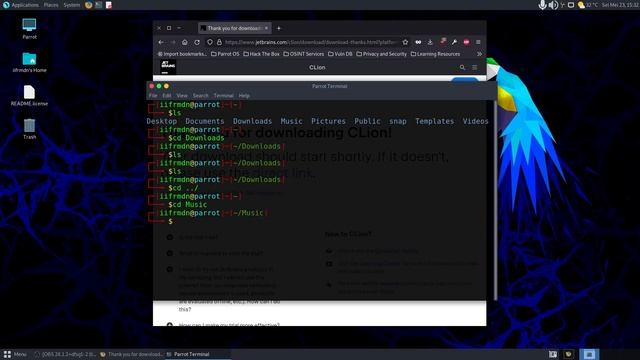Launch terminal from the top panel launcher

[99, 5]
